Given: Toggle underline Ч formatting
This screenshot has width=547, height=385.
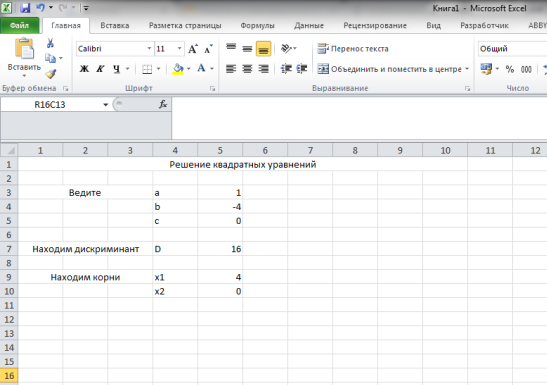Looking at the screenshot, I should coord(117,69).
